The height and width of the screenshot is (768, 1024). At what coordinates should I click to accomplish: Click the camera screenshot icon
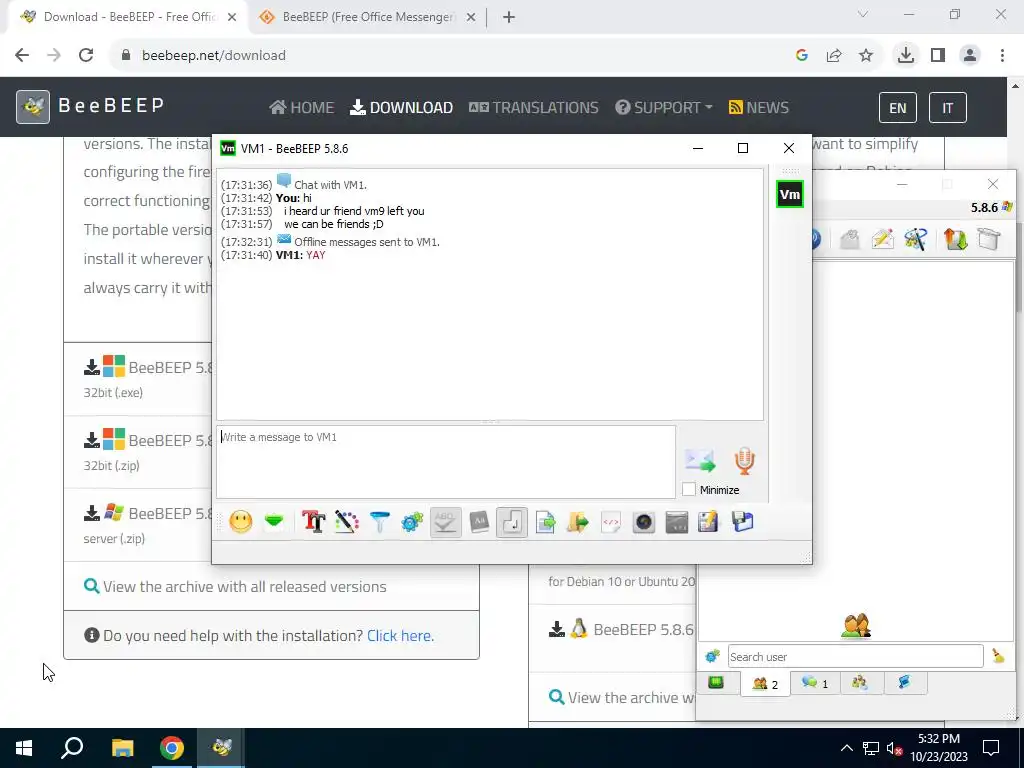tap(644, 522)
